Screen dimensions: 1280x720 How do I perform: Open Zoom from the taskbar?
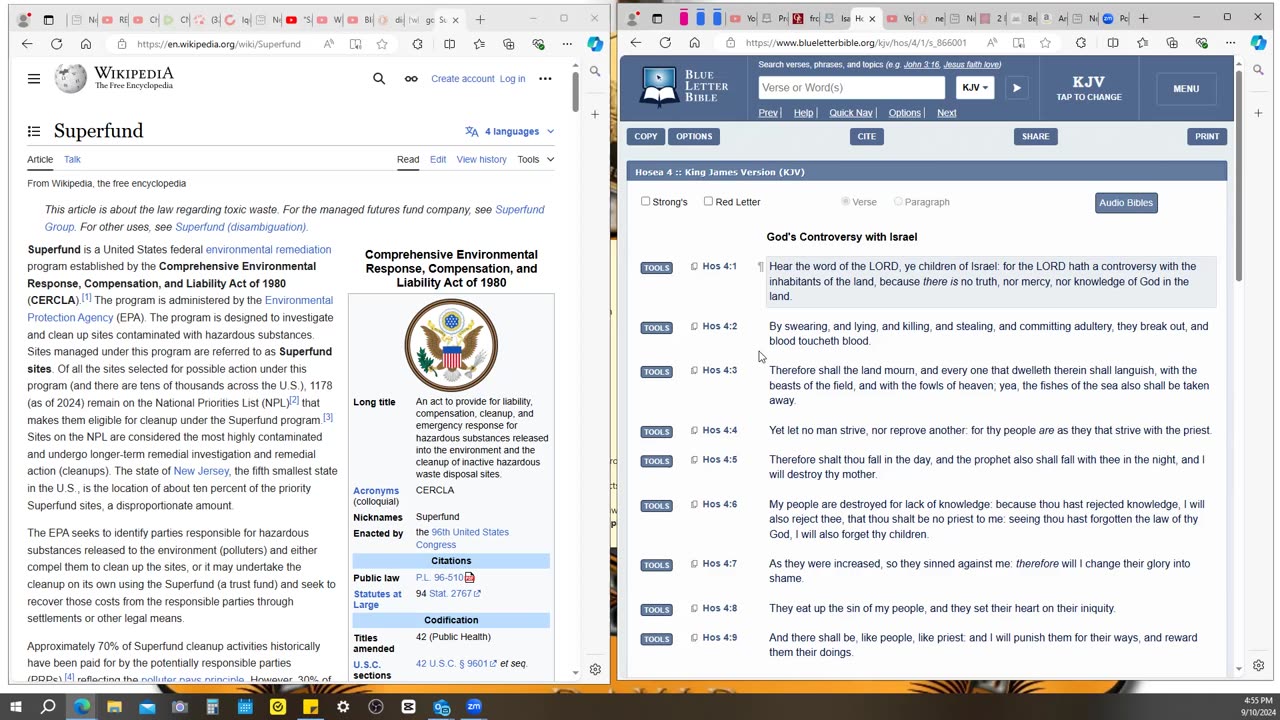pyautogui.click(x=474, y=707)
